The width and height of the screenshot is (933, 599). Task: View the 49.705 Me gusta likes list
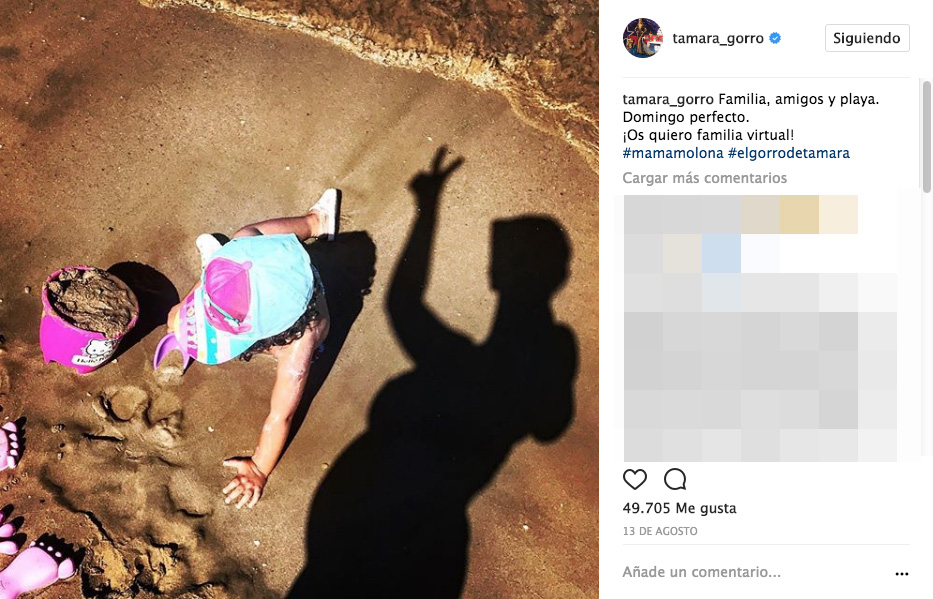point(680,508)
